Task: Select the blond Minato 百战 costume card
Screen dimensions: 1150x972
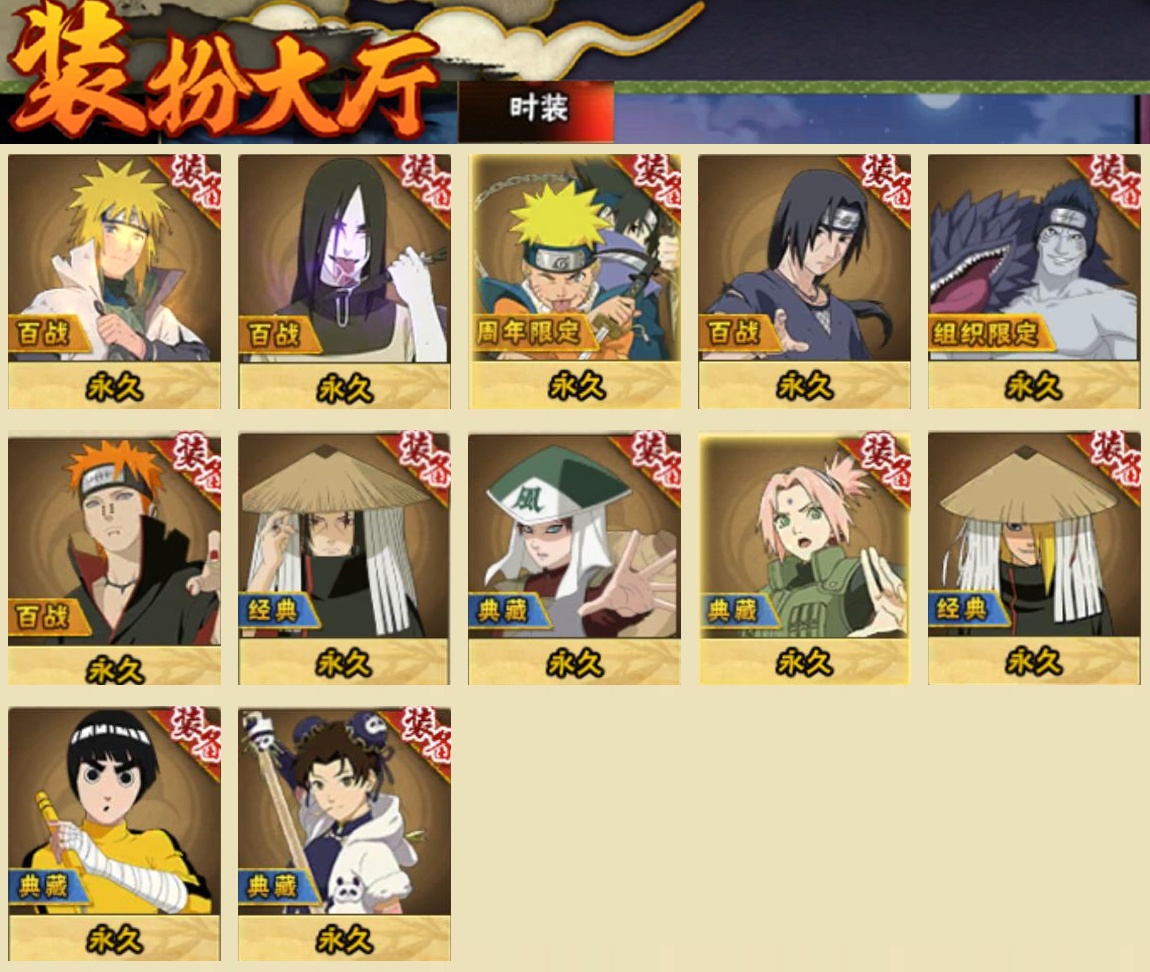Action: click(114, 281)
